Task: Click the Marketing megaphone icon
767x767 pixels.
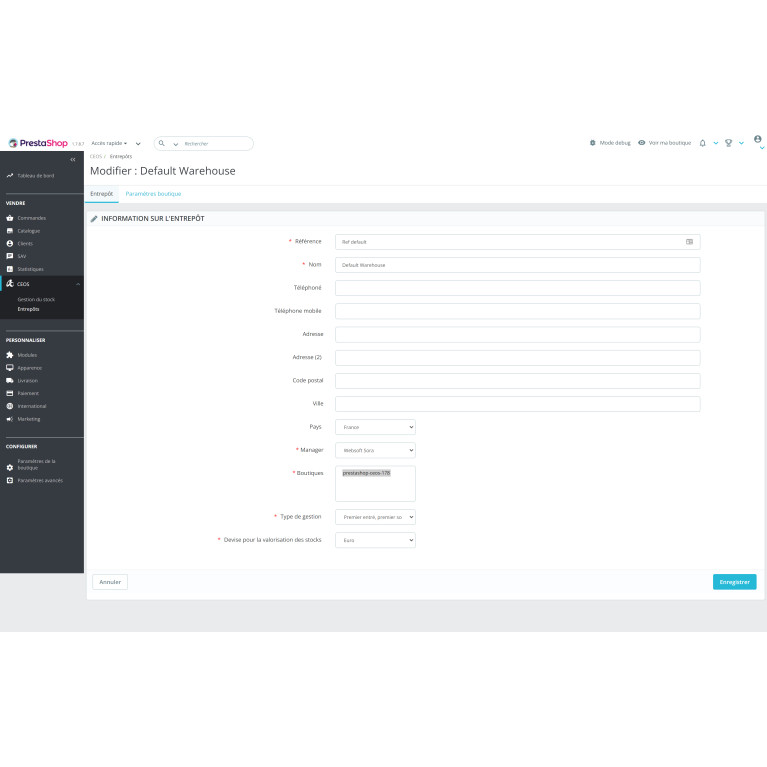Action: tap(10, 419)
